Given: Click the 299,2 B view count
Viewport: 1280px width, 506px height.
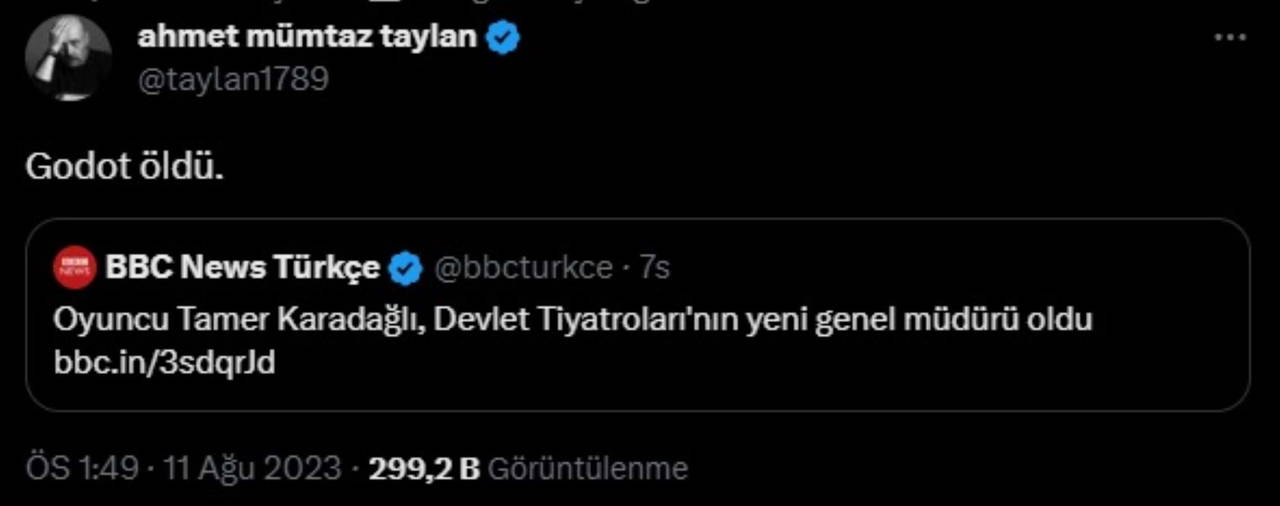Looking at the screenshot, I should (425, 468).
